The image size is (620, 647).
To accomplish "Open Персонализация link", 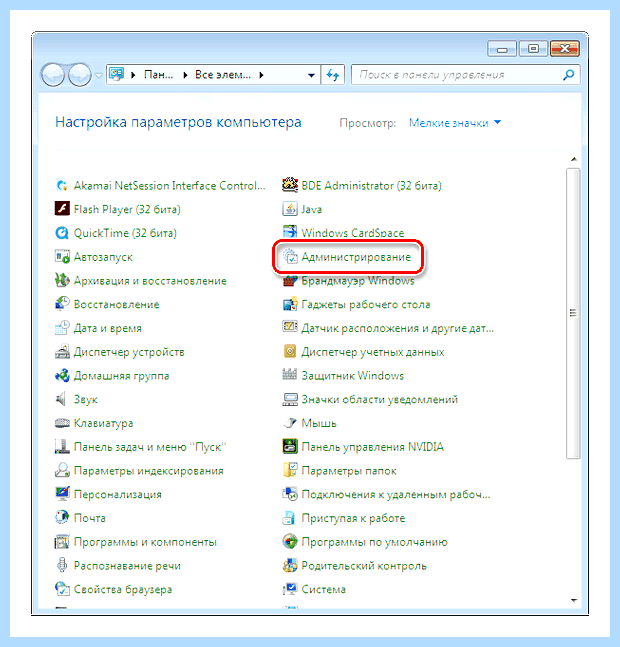I will coord(118,494).
